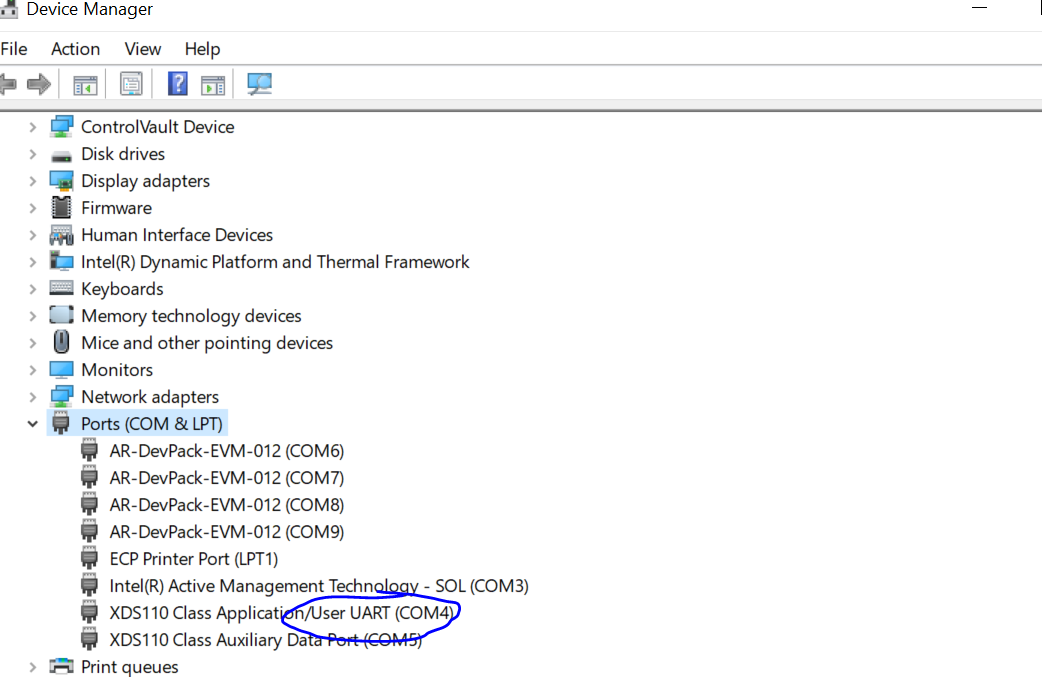Minimize the Device Manager window
1042x677 pixels.
tap(979, 8)
